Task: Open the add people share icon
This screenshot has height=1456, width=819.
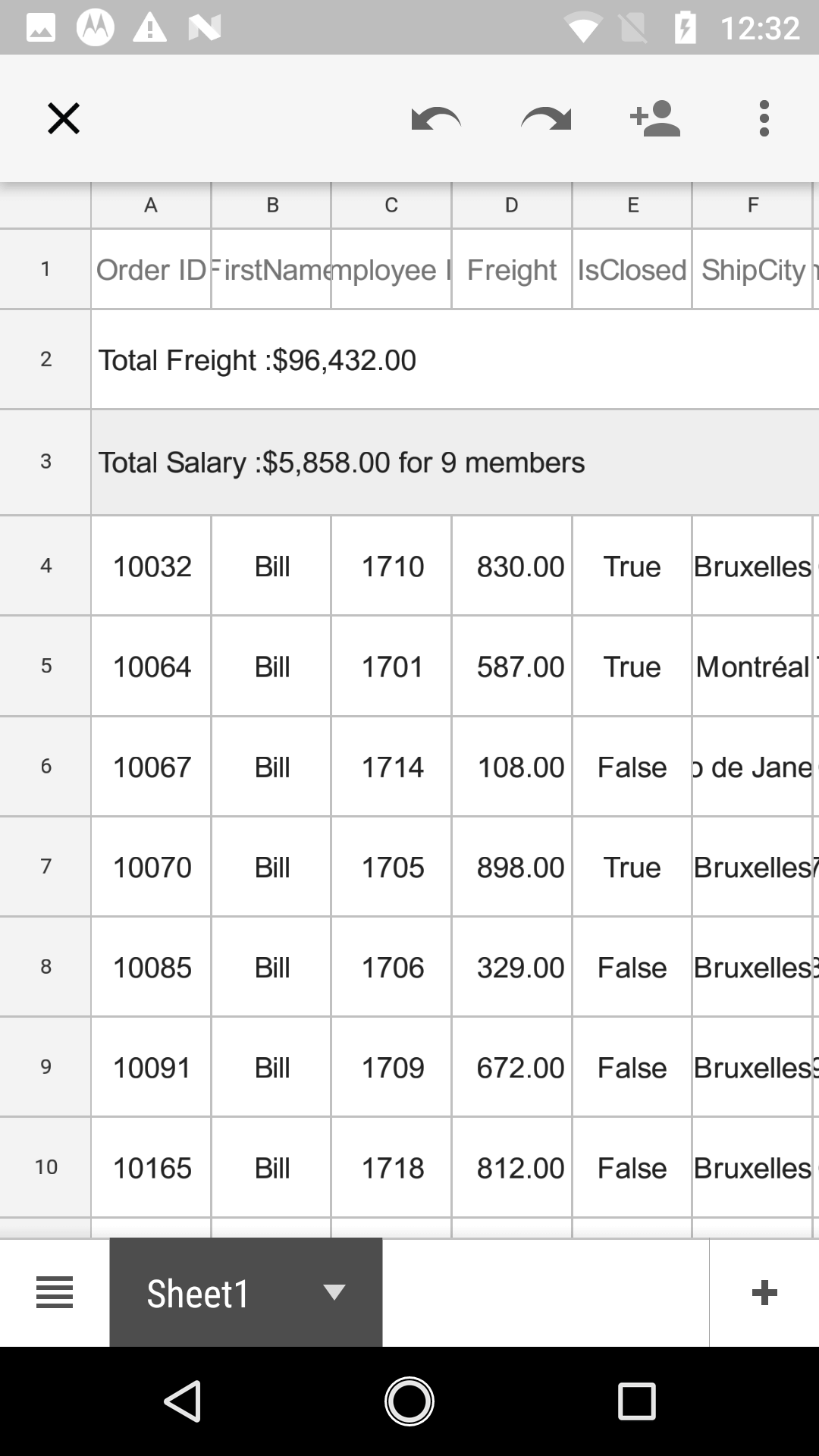Action: pyautogui.click(x=655, y=119)
